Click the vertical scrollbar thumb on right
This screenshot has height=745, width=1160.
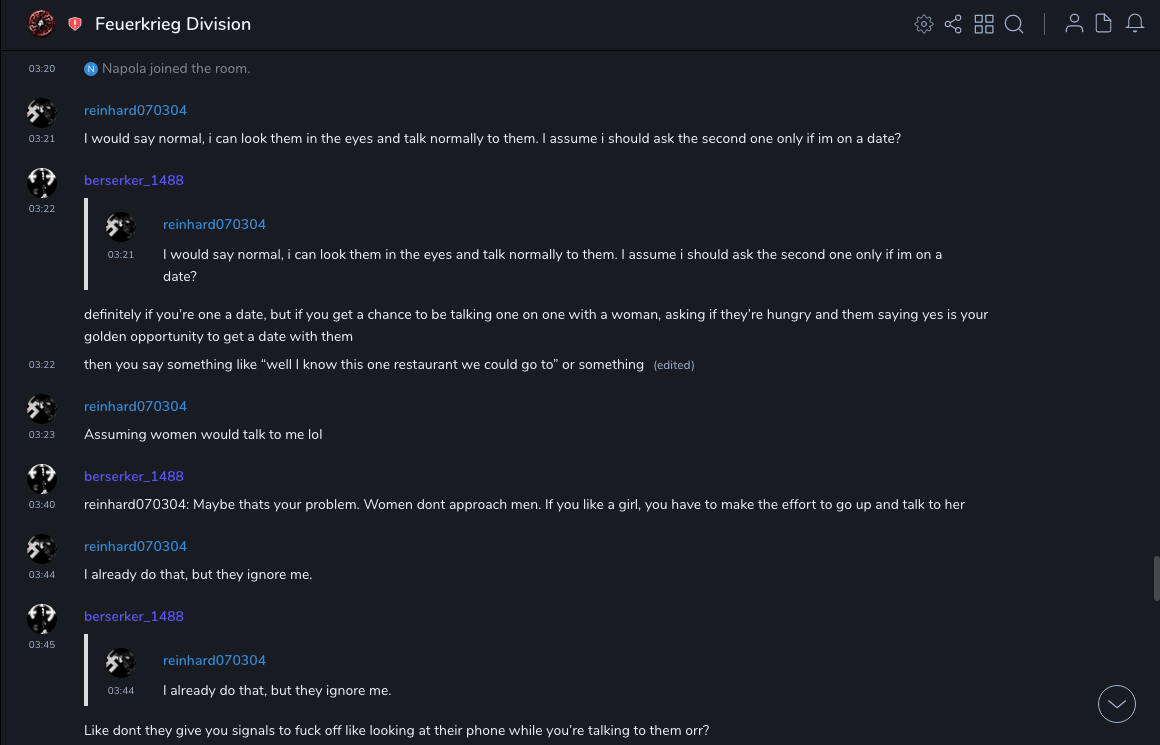pos(1156,577)
